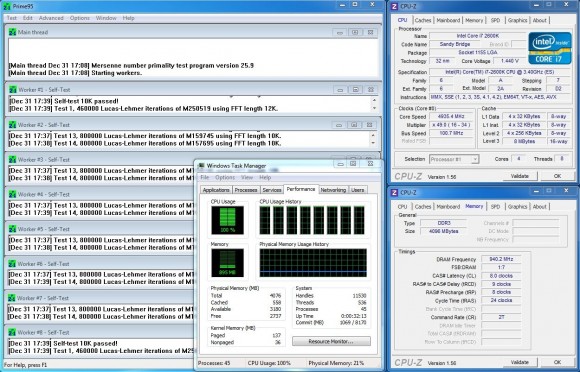Open the File menu in Task Manager
Viewport: 580px width, 372px height.
205,177
